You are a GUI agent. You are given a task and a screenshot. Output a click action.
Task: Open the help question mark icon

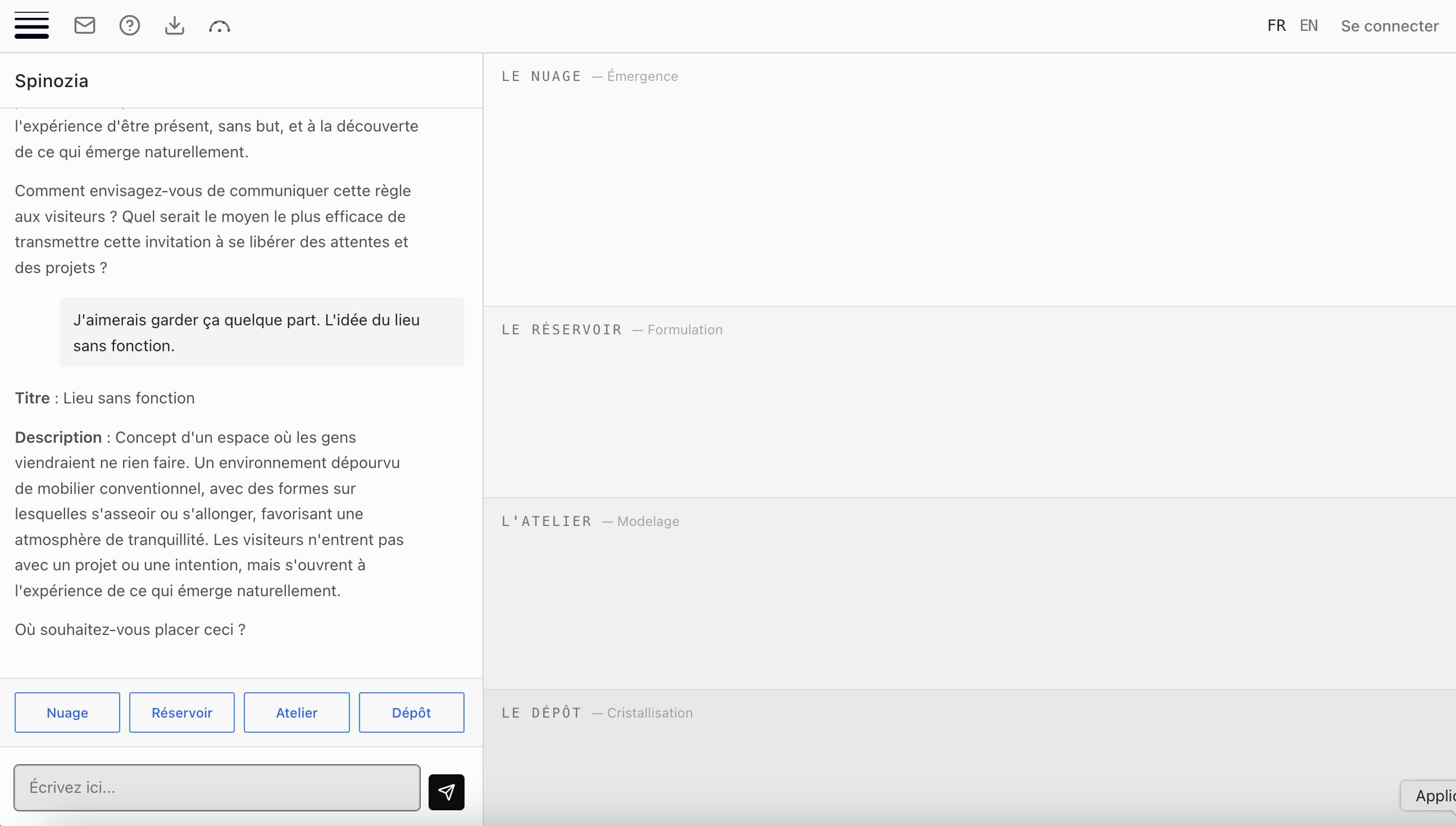coord(129,25)
